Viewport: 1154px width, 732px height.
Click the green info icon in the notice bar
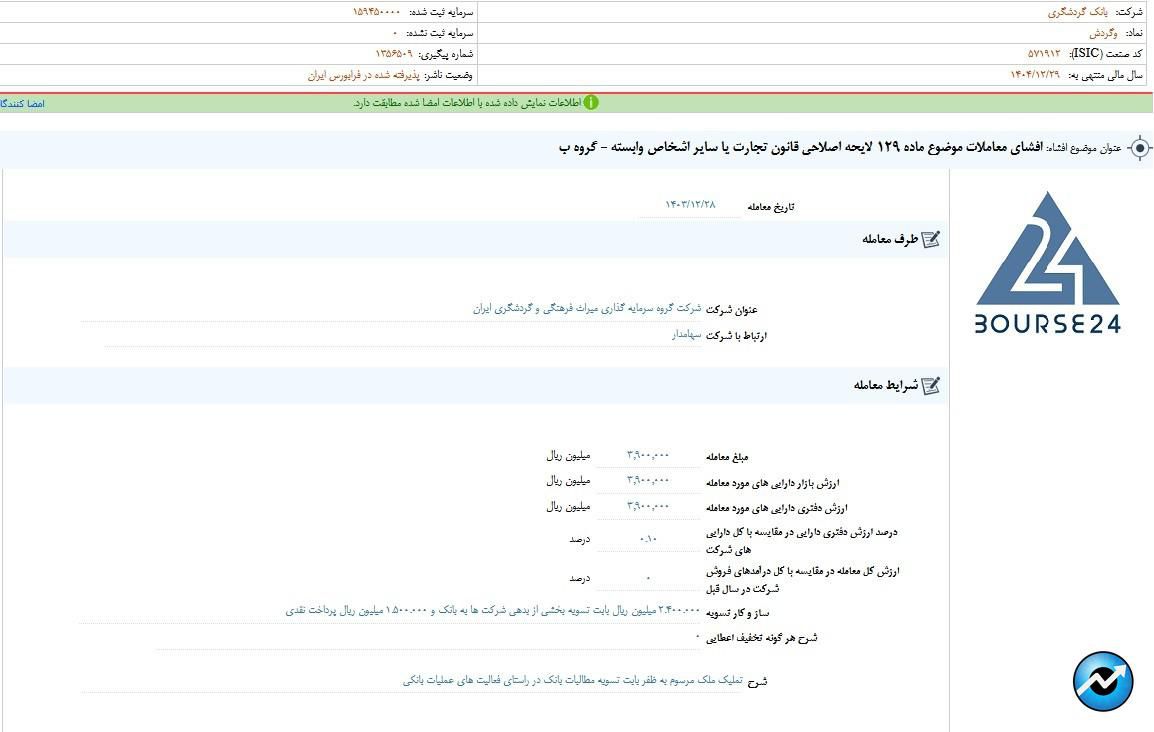pyautogui.click(x=591, y=102)
